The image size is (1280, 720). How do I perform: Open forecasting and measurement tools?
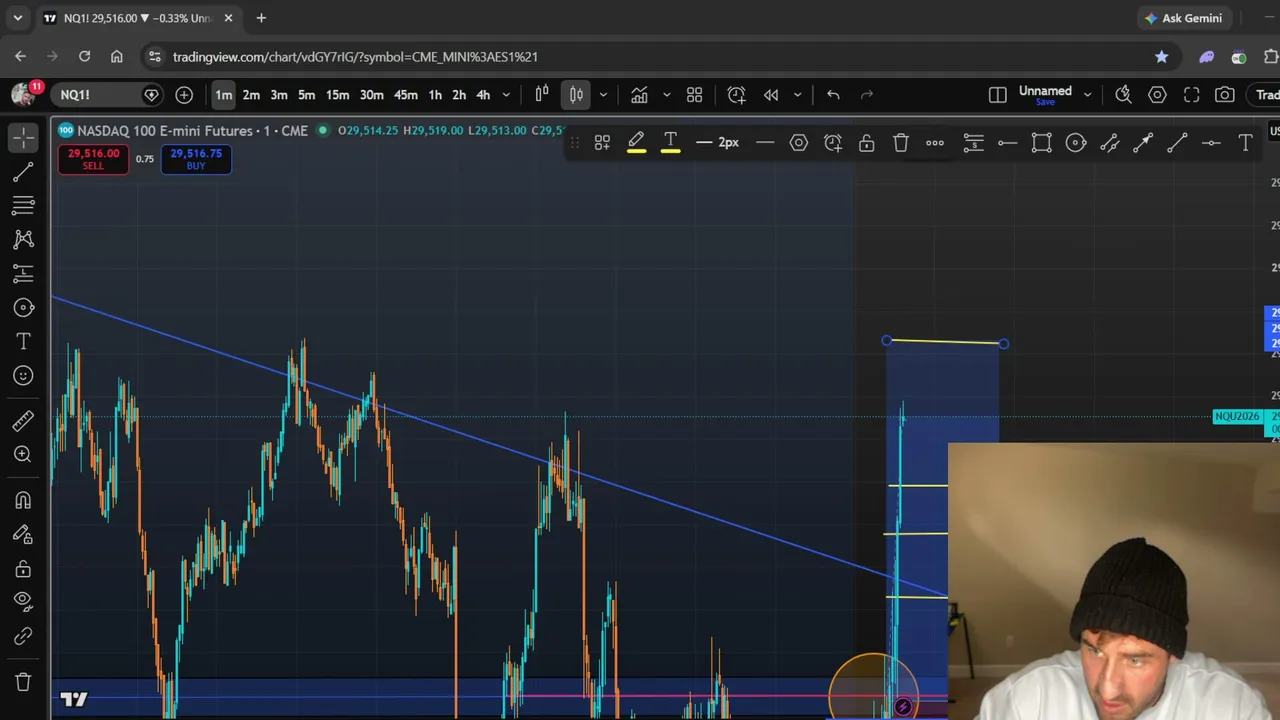click(x=24, y=274)
